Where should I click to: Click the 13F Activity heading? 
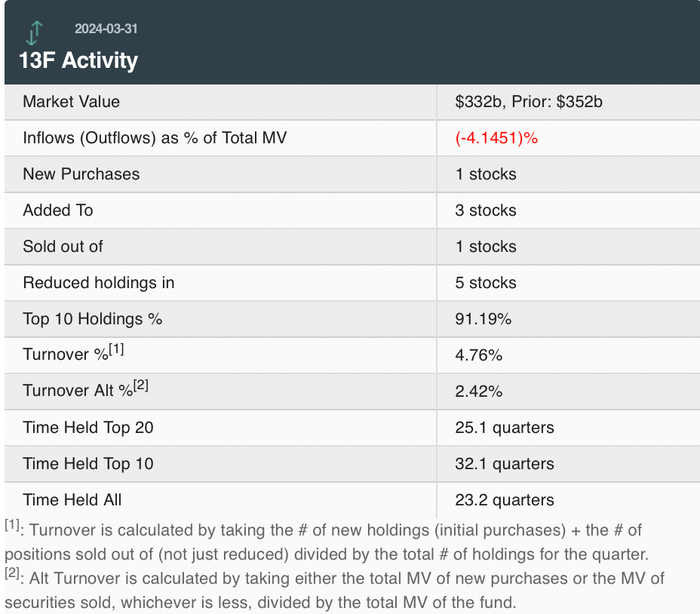78,60
